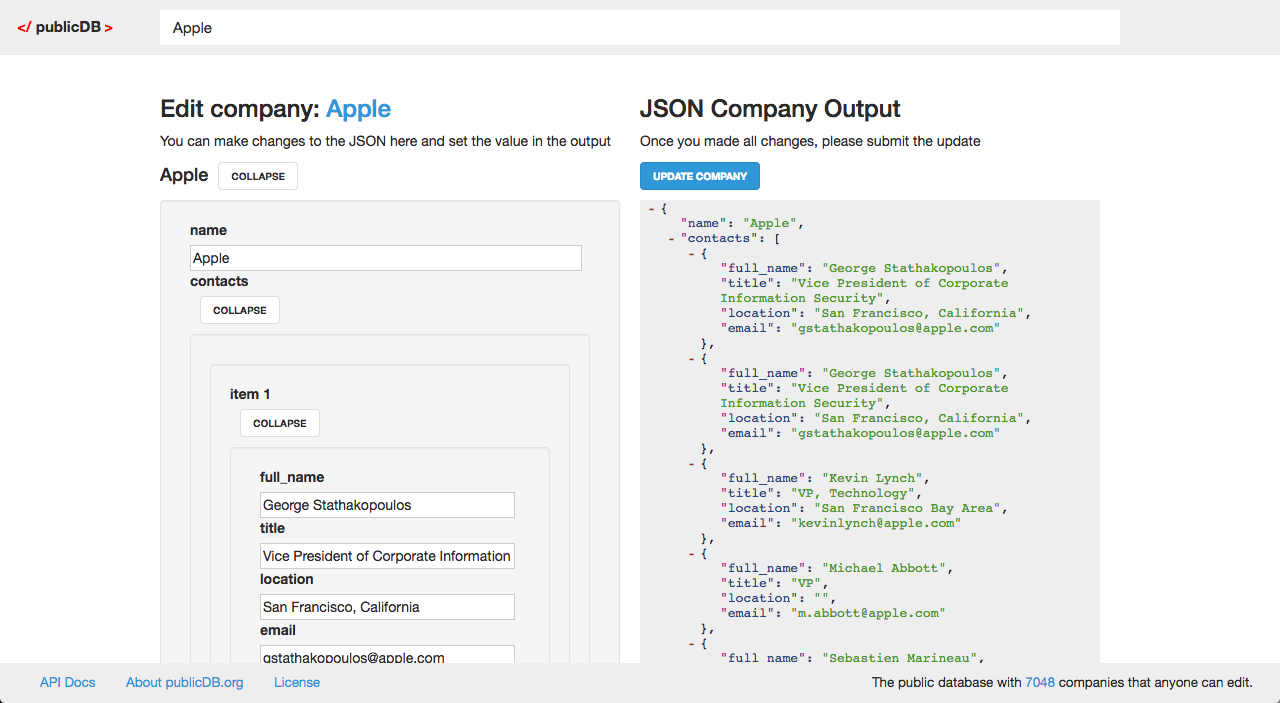This screenshot has width=1280, height=703.
Task: Edit the location field San Francisco, California
Action: 387,607
